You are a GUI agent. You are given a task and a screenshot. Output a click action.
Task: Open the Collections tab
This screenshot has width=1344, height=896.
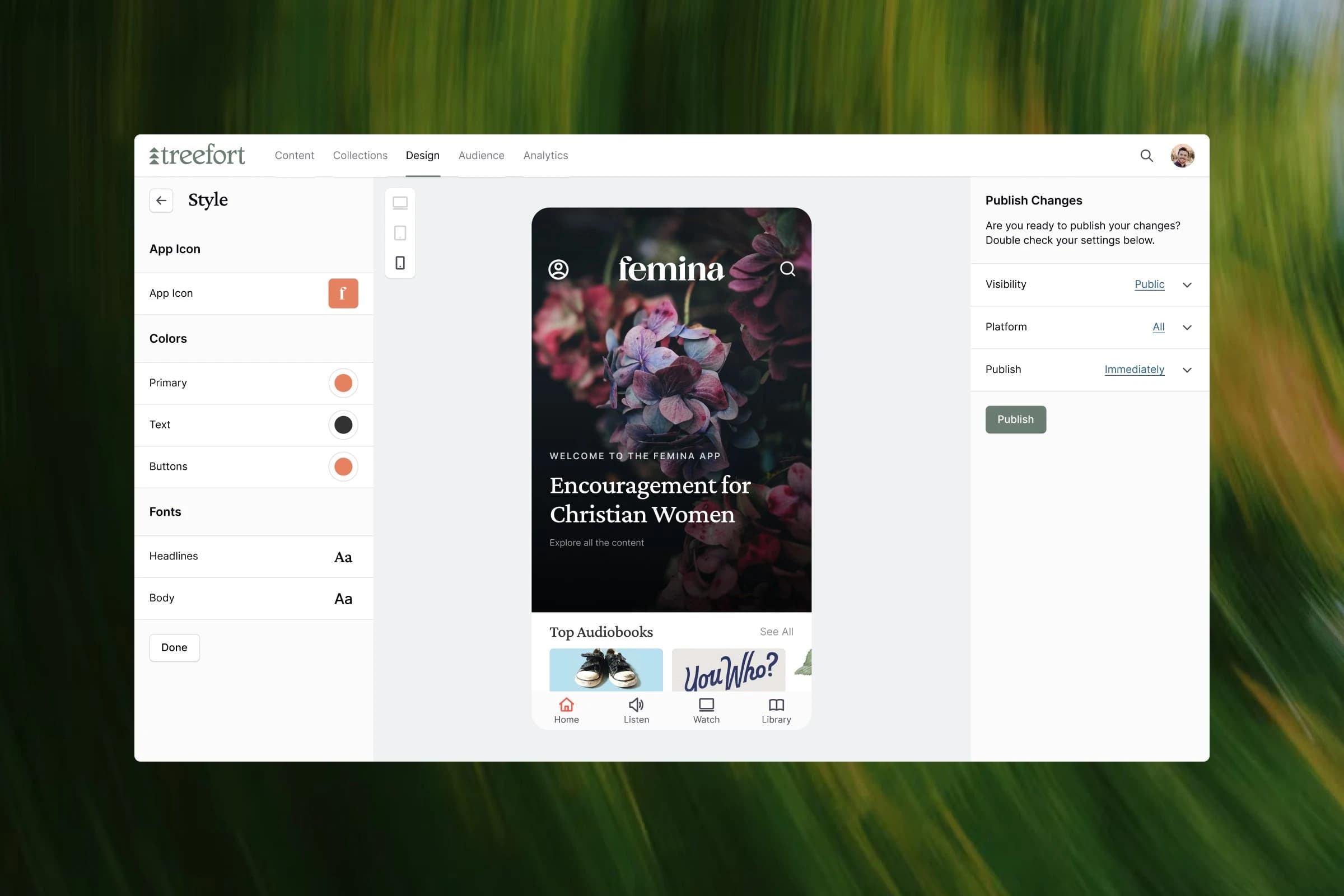click(360, 156)
